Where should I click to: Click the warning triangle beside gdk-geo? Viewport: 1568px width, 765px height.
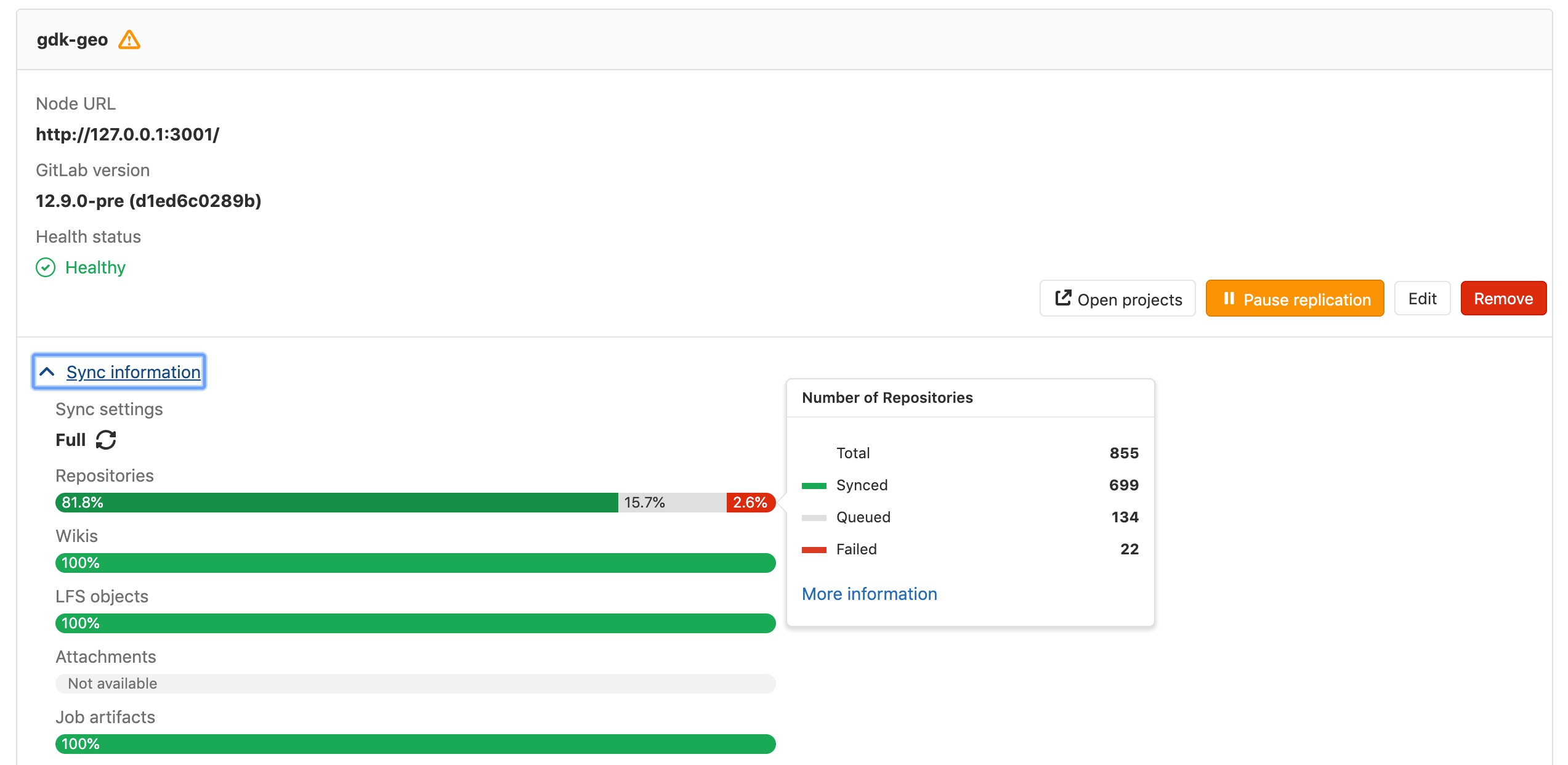[x=130, y=39]
